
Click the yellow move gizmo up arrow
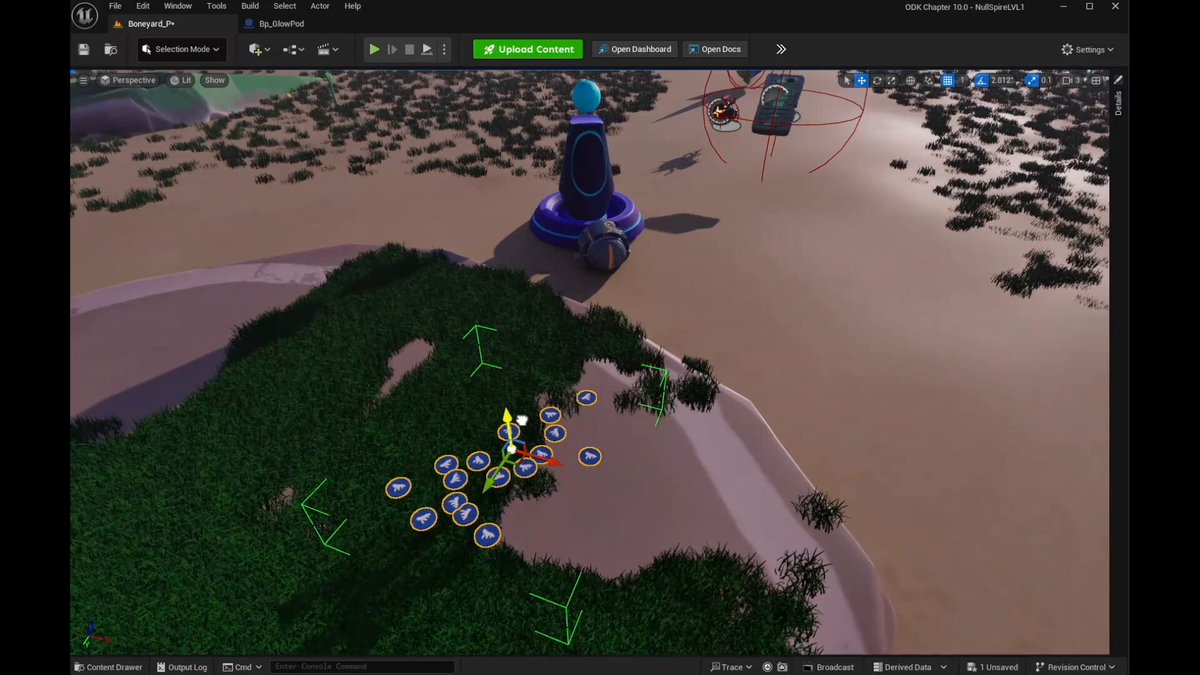pos(507,417)
